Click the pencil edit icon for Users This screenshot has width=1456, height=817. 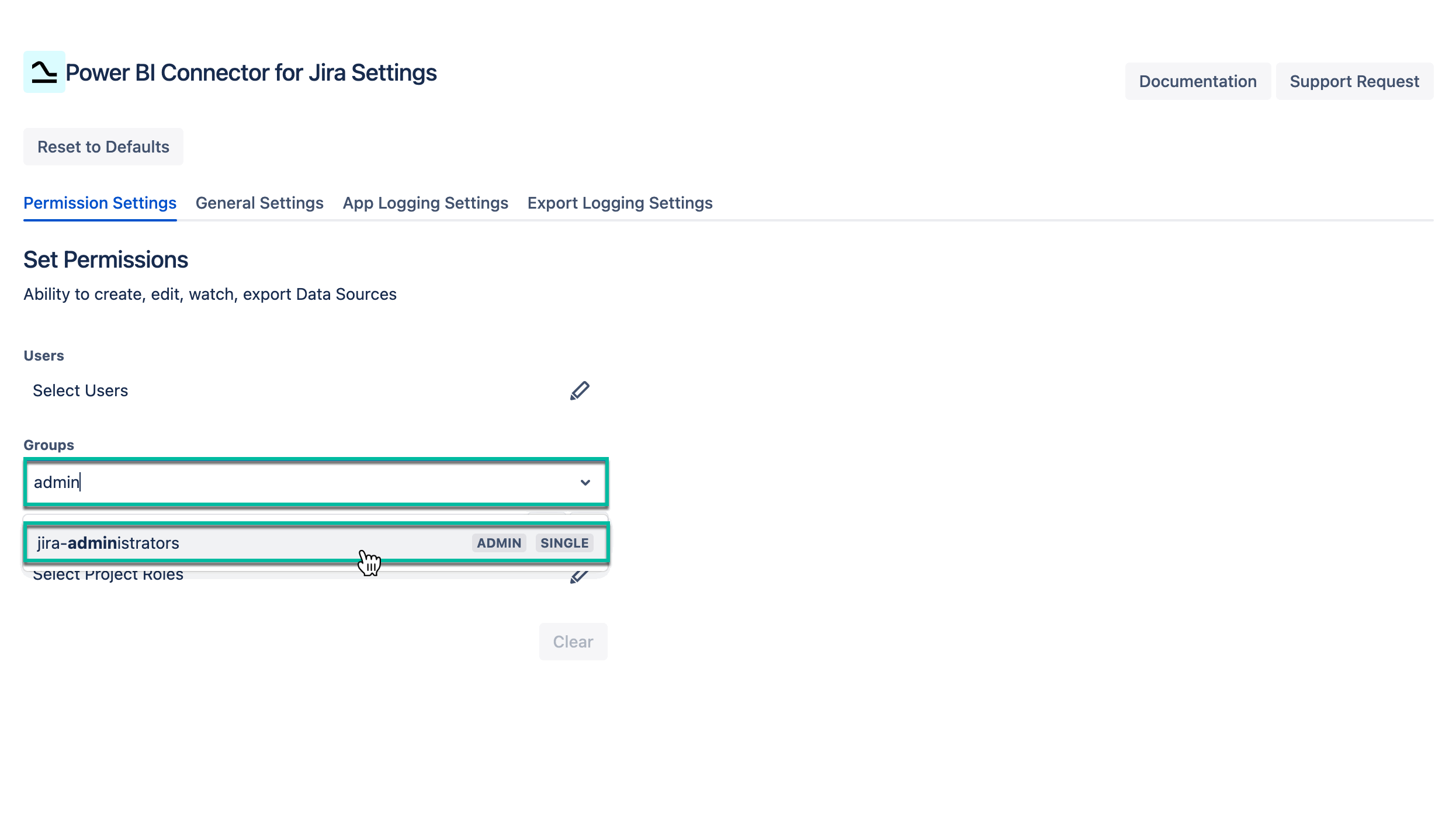tap(579, 390)
